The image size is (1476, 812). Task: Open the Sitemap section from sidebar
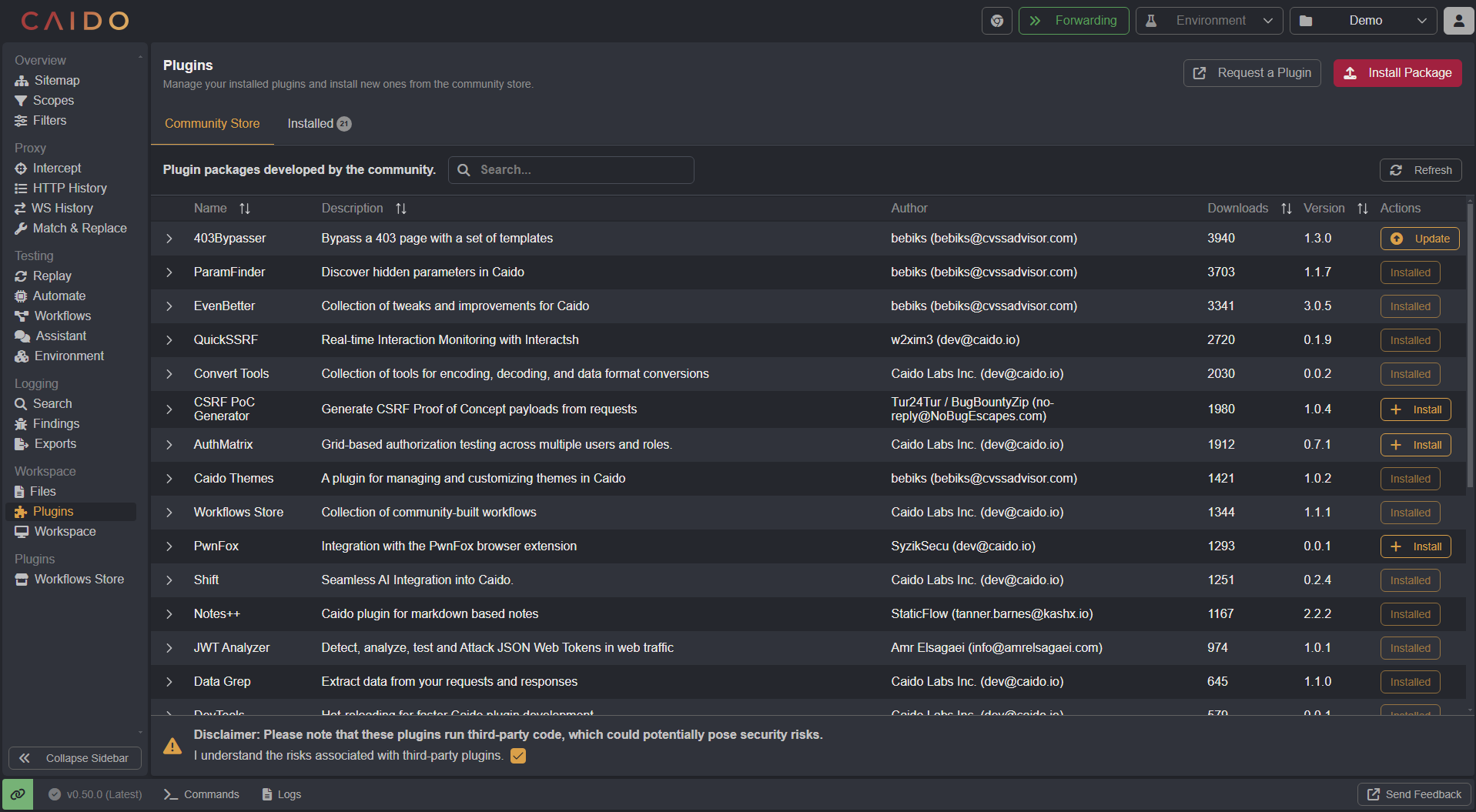coord(57,80)
